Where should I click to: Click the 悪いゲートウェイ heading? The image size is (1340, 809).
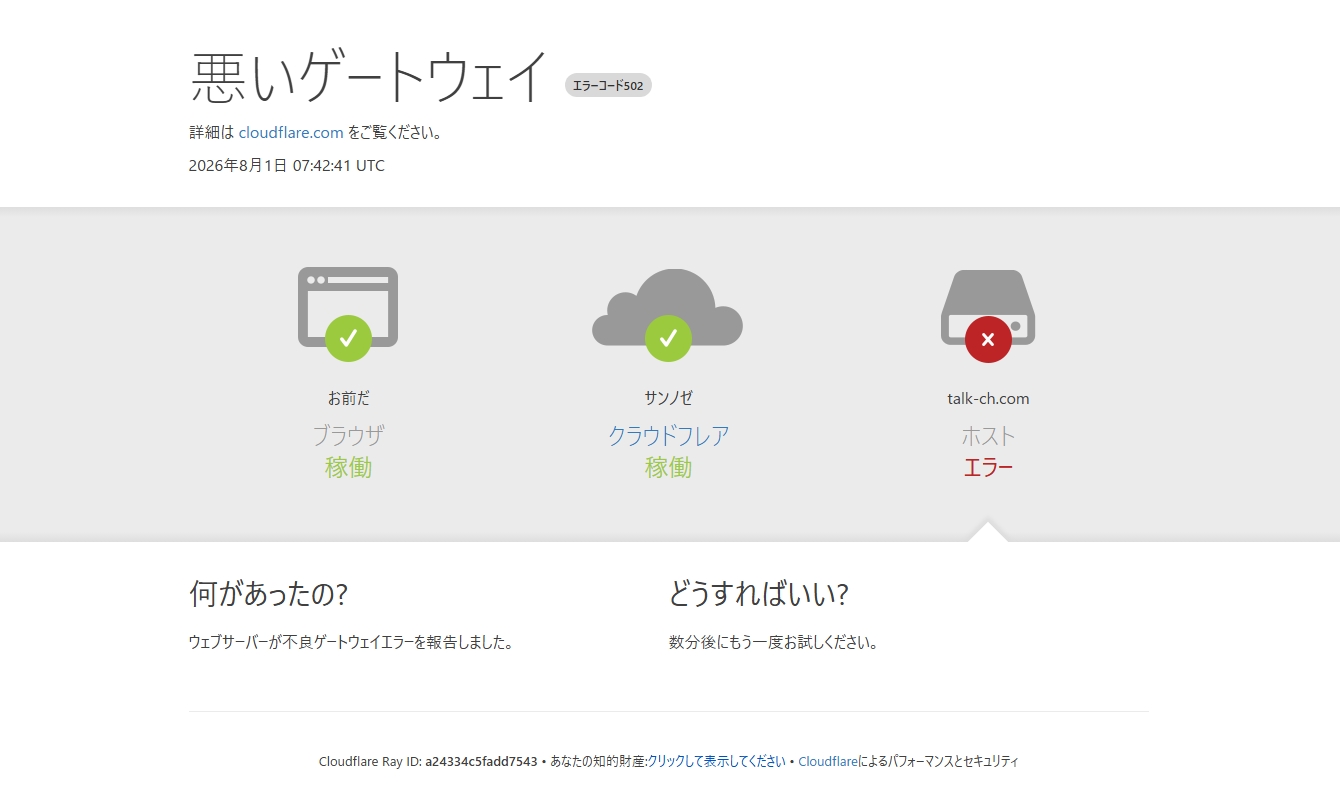pyautogui.click(x=369, y=77)
